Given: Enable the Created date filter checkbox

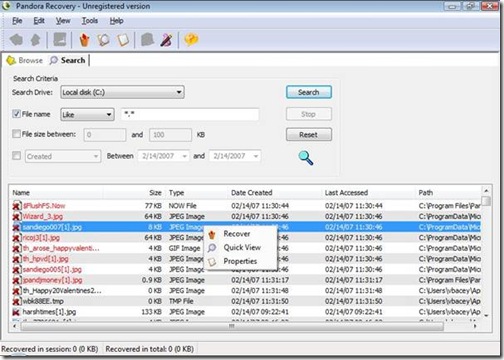Looking at the screenshot, I should pyautogui.click(x=16, y=155).
